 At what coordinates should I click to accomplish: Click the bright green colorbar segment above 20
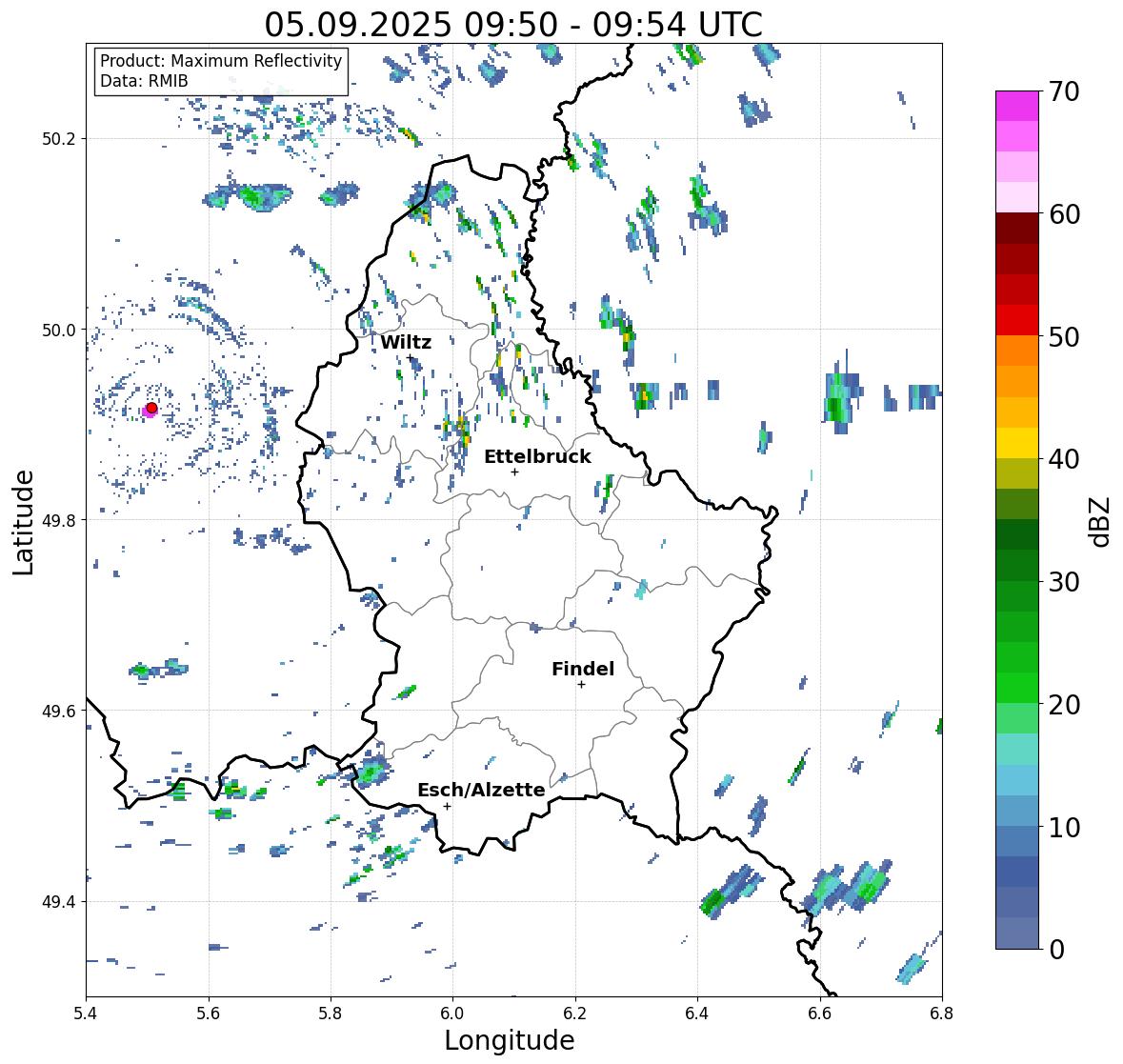[1017, 688]
